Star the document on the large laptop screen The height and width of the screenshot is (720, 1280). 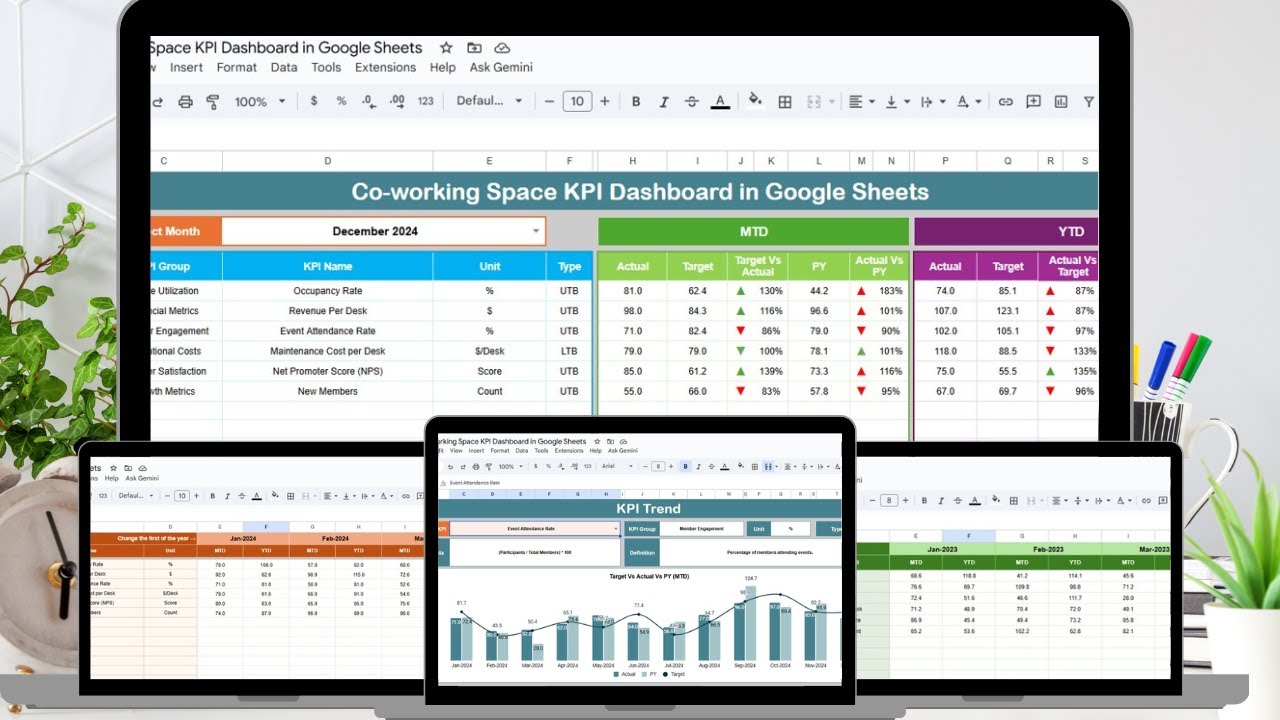point(446,47)
